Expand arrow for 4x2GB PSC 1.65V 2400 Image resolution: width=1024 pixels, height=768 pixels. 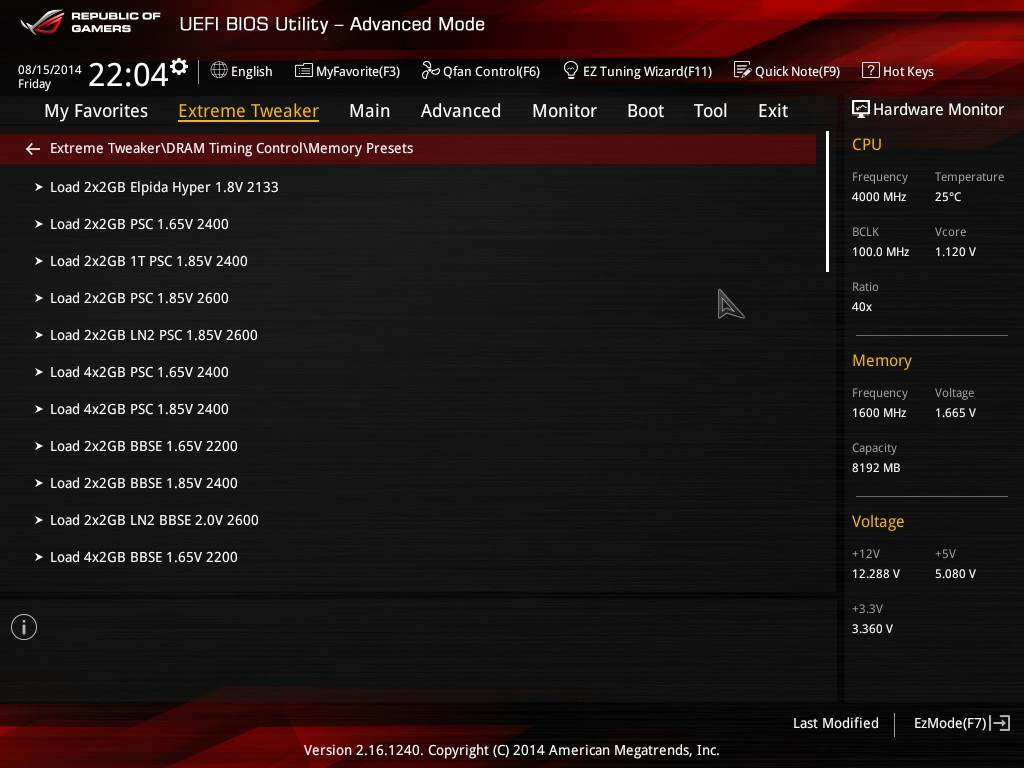(x=39, y=372)
